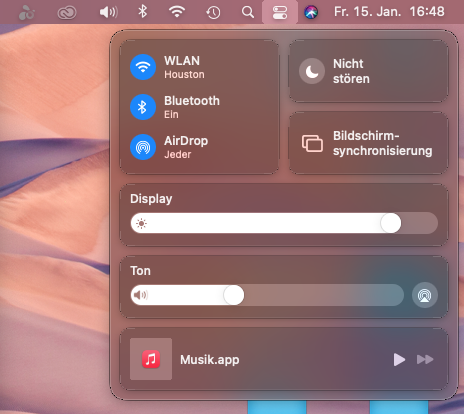Click the Ton heading
This screenshot has width=464, height=414.
(x=140, y=270)
